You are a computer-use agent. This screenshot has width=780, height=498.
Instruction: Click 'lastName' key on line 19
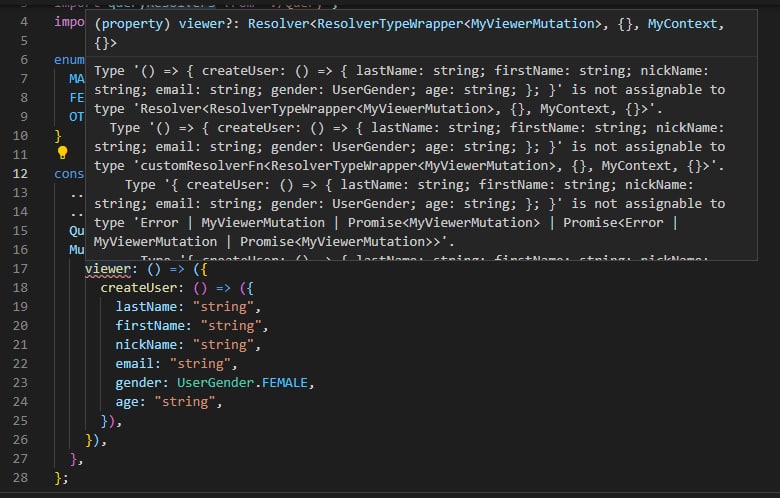pos(146,307)
